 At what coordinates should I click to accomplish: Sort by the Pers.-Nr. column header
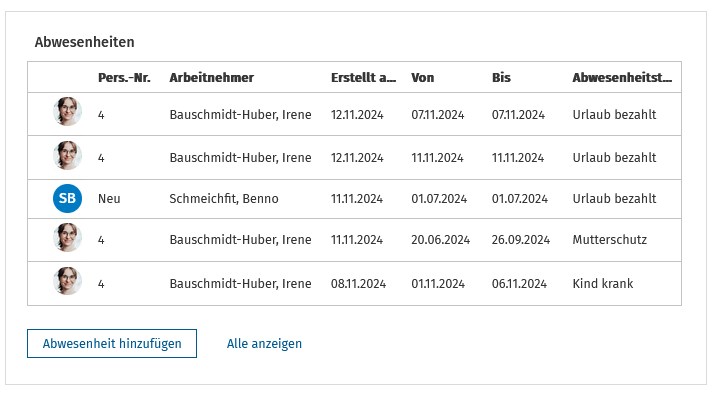click(124, 78)
